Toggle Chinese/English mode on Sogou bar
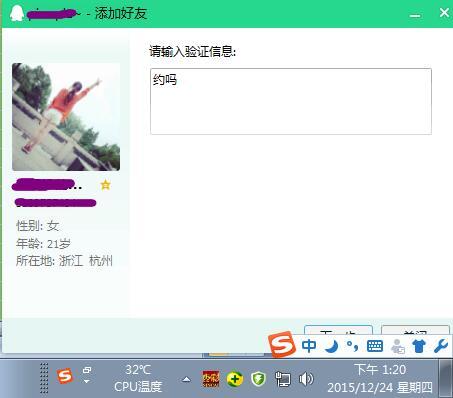 (309, 346)
